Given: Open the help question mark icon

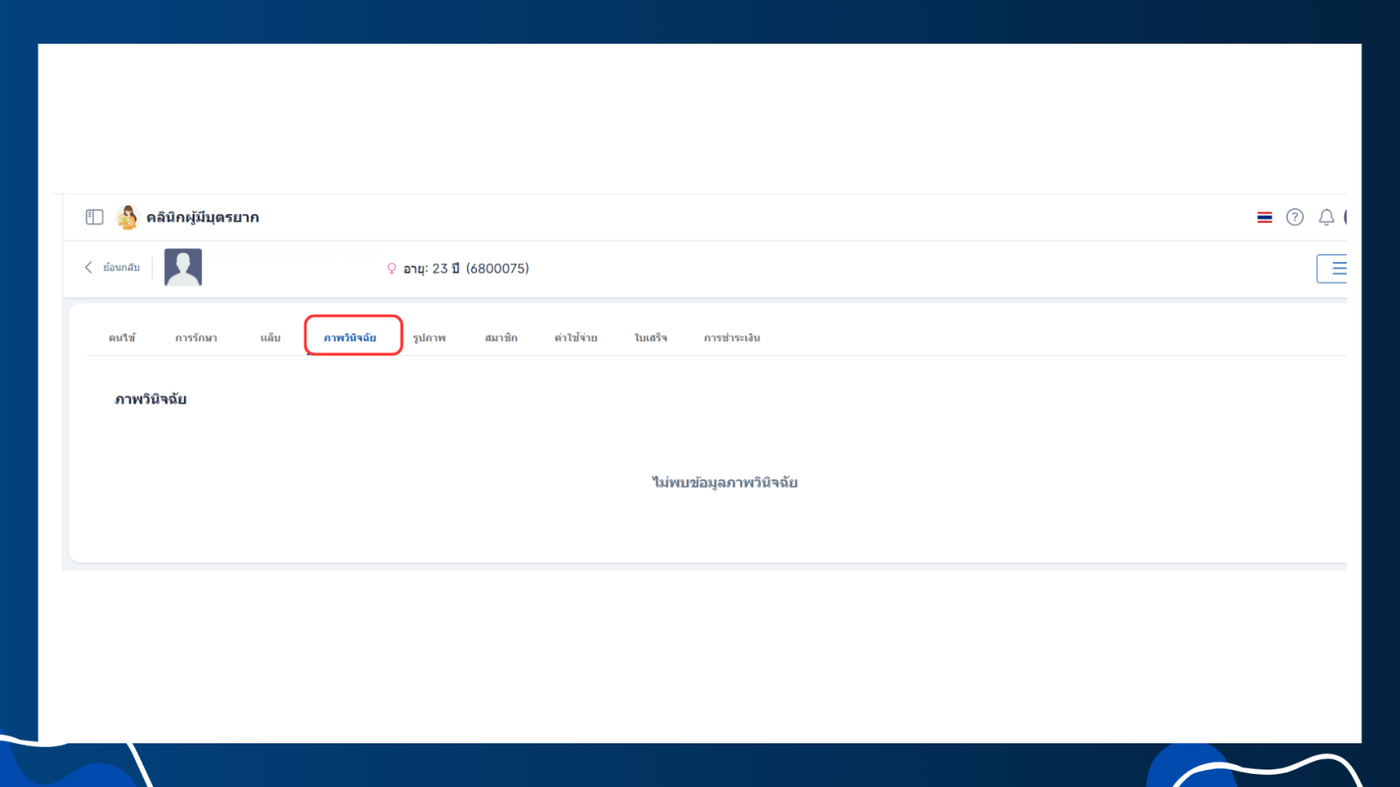Looking at the screenshot, I should pyautogui.click(x=1295, y=217).
